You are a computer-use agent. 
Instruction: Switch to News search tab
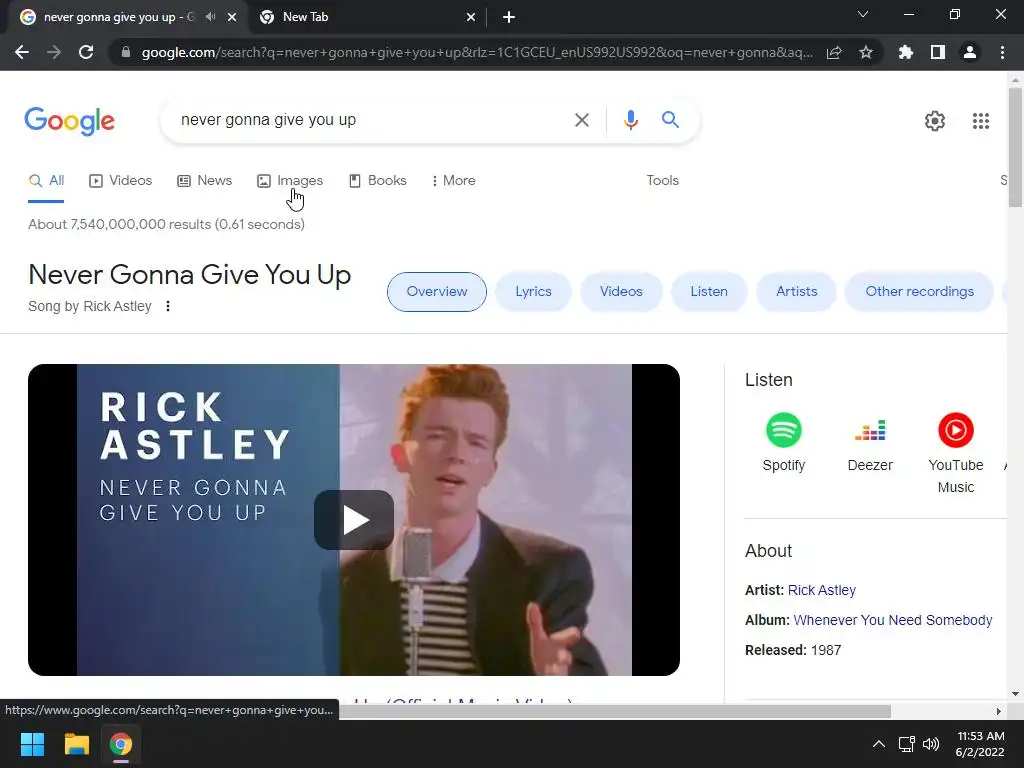(204, 181)
